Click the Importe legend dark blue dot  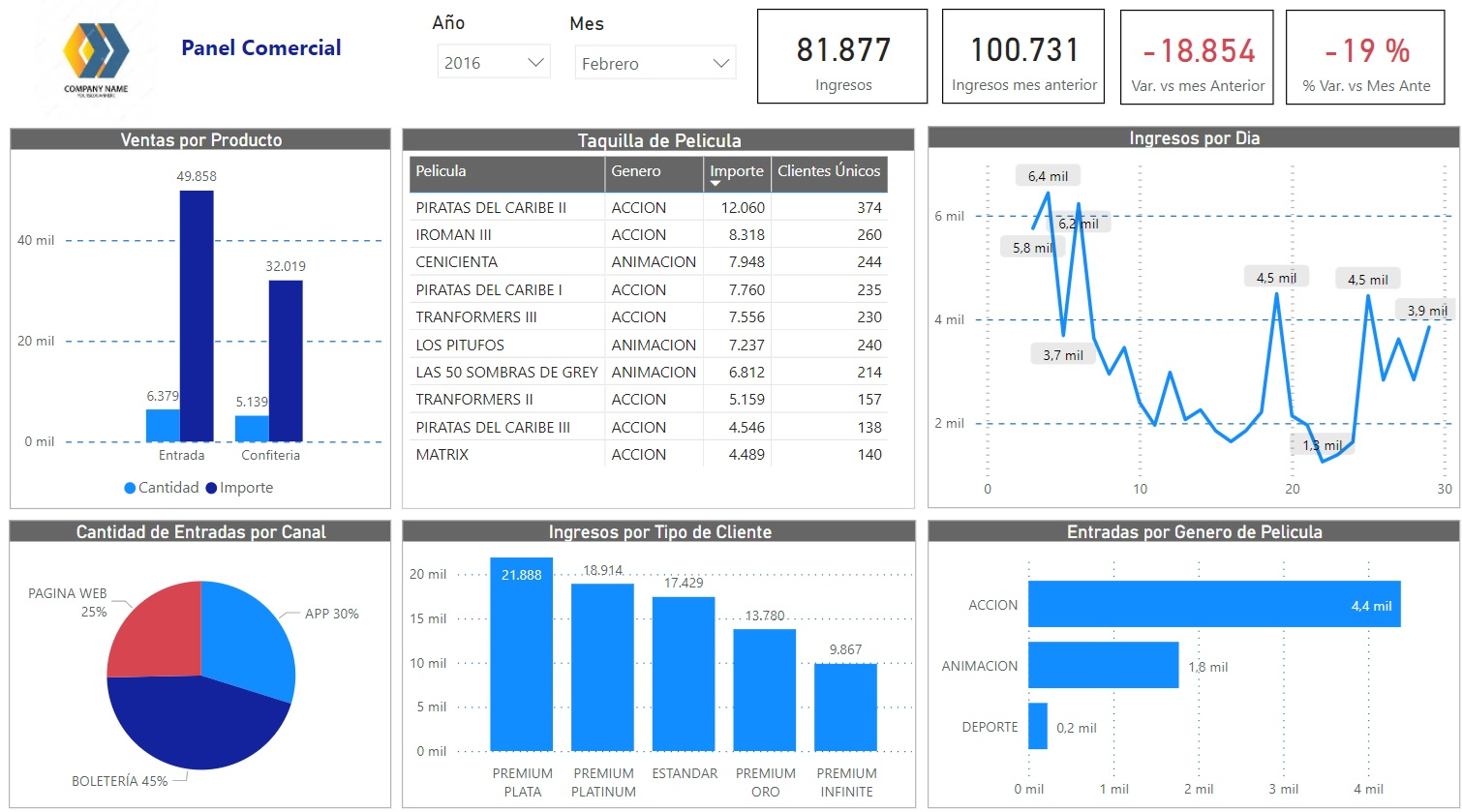tap(211, 488)
